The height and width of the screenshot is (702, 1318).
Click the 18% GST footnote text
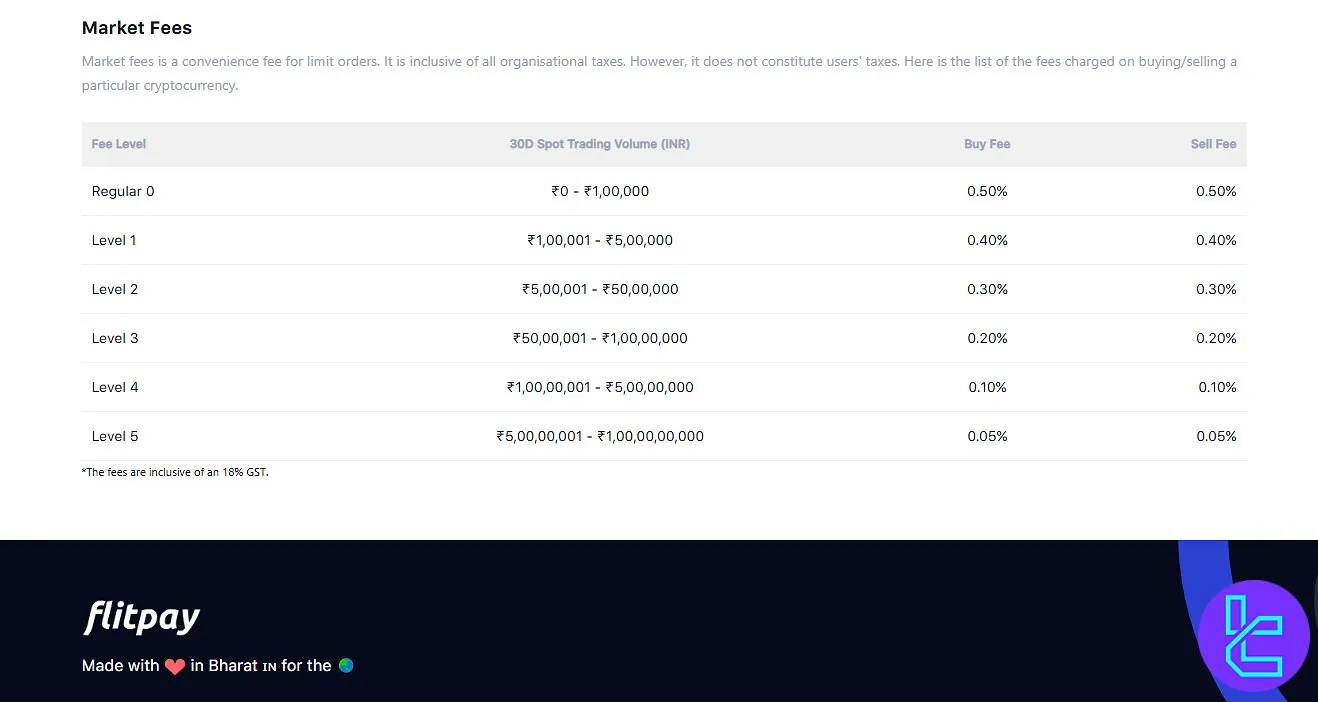[x=175, y=472]
